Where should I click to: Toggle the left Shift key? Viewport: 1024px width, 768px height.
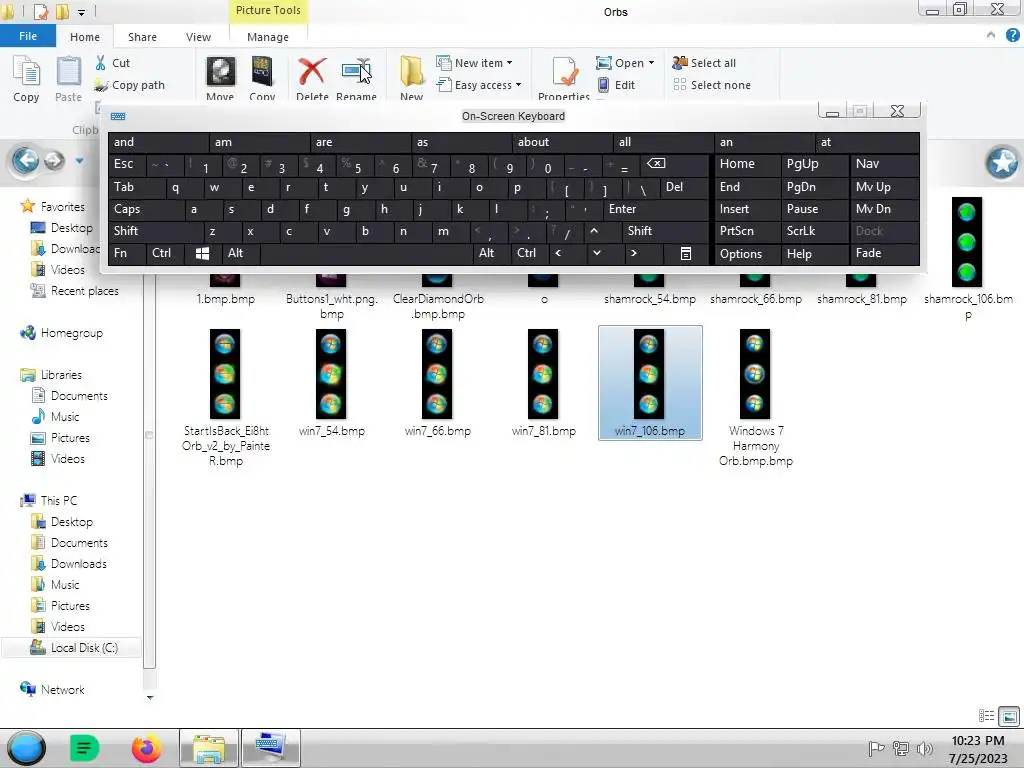click(155, 231)
